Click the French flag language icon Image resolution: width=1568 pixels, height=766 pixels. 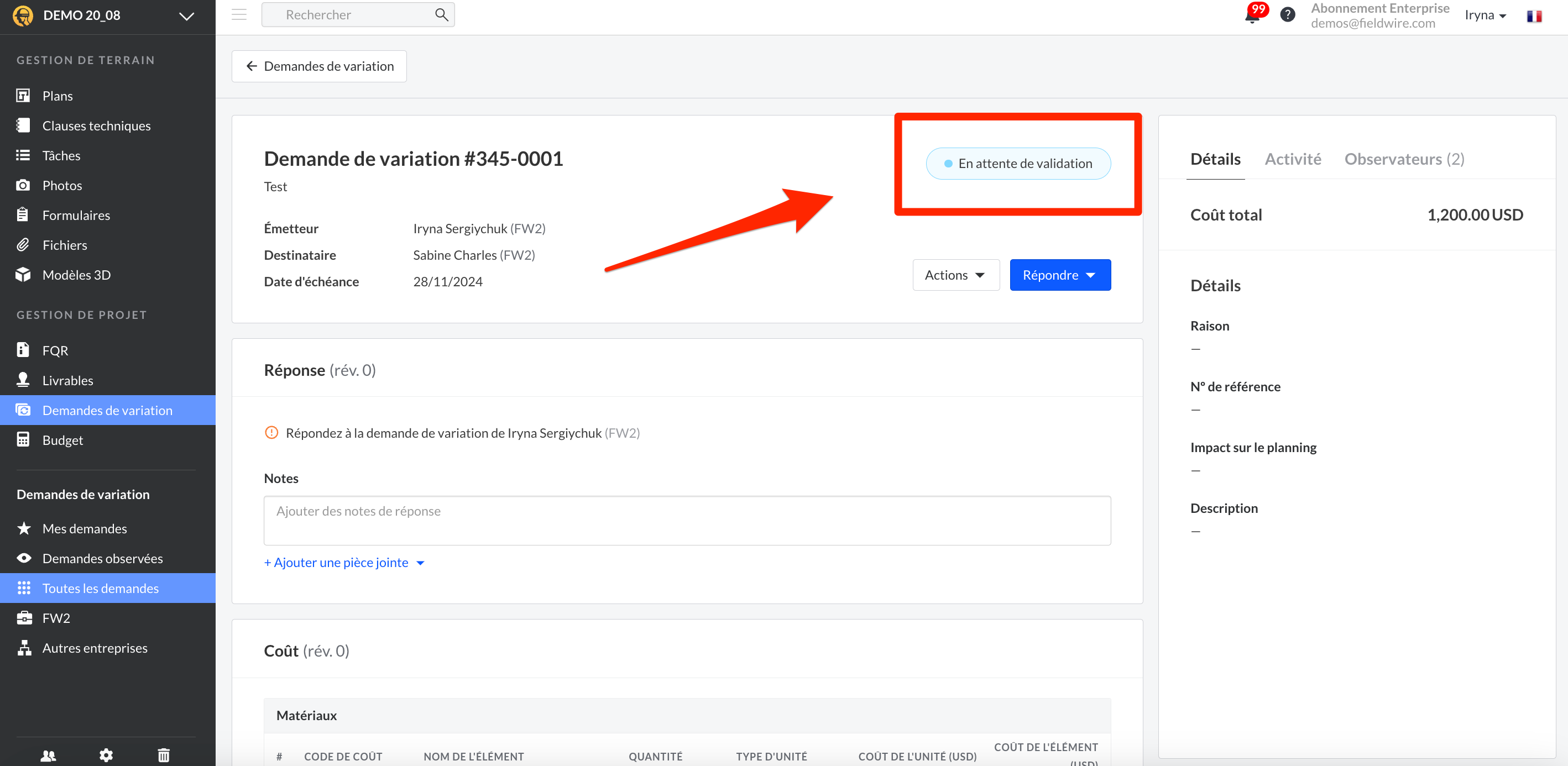click(x=1533, y=16)
